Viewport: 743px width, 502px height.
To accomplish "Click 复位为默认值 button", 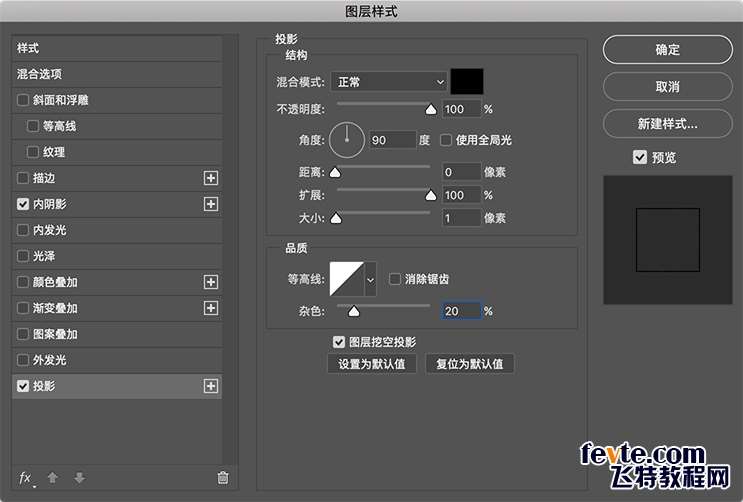I will (x=470, y=364).
